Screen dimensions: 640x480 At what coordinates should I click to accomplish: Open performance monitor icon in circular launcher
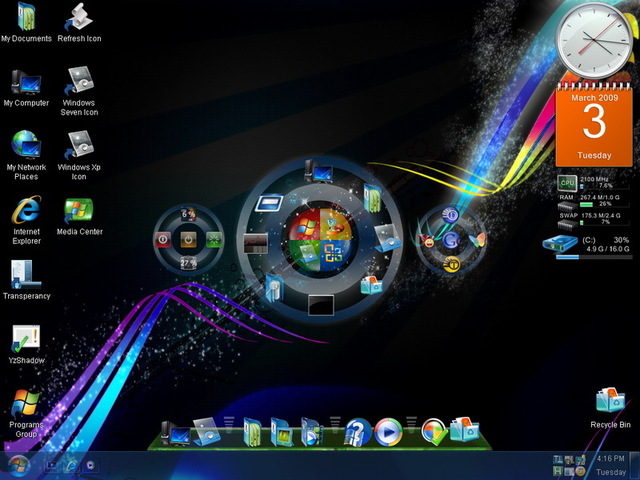[x=256, y=243]
